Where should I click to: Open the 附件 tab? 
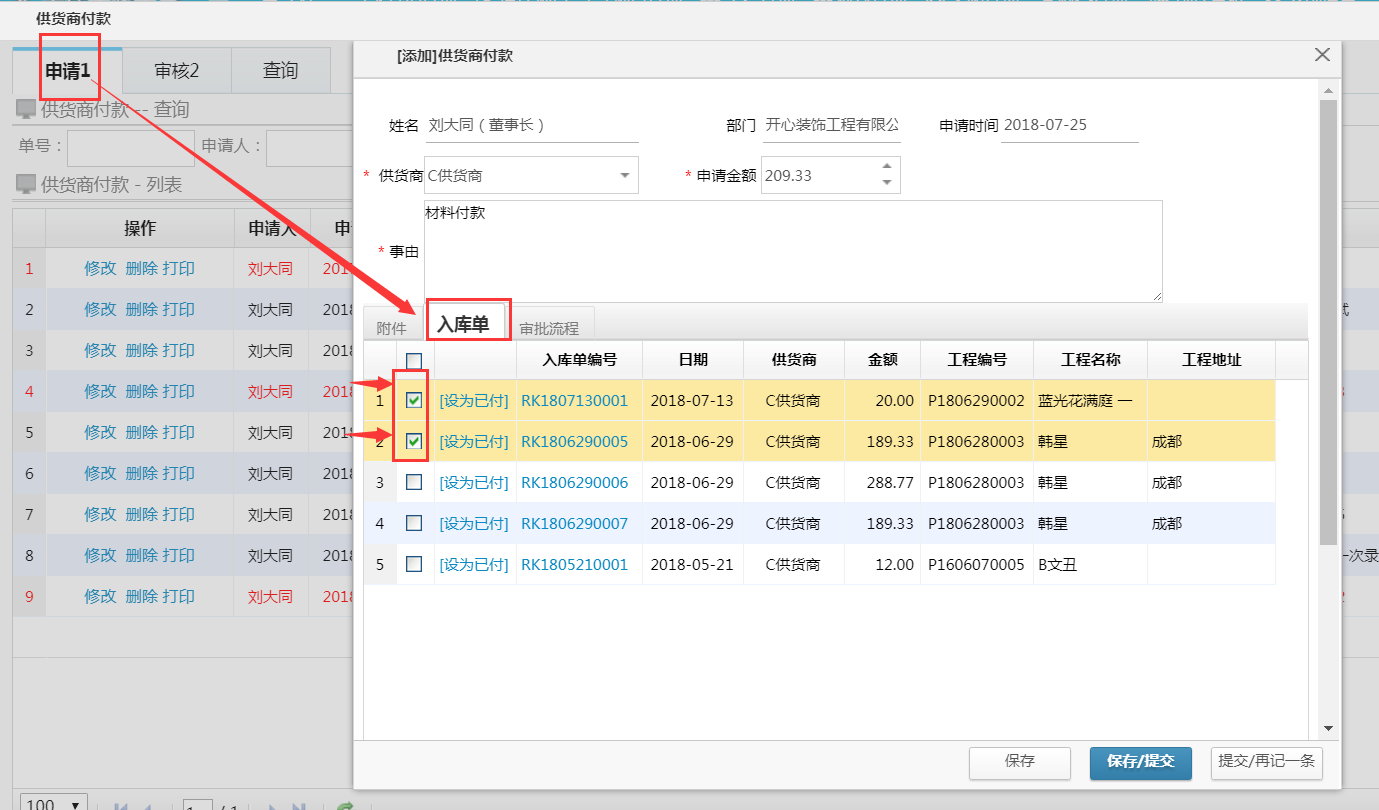[391, 328]
